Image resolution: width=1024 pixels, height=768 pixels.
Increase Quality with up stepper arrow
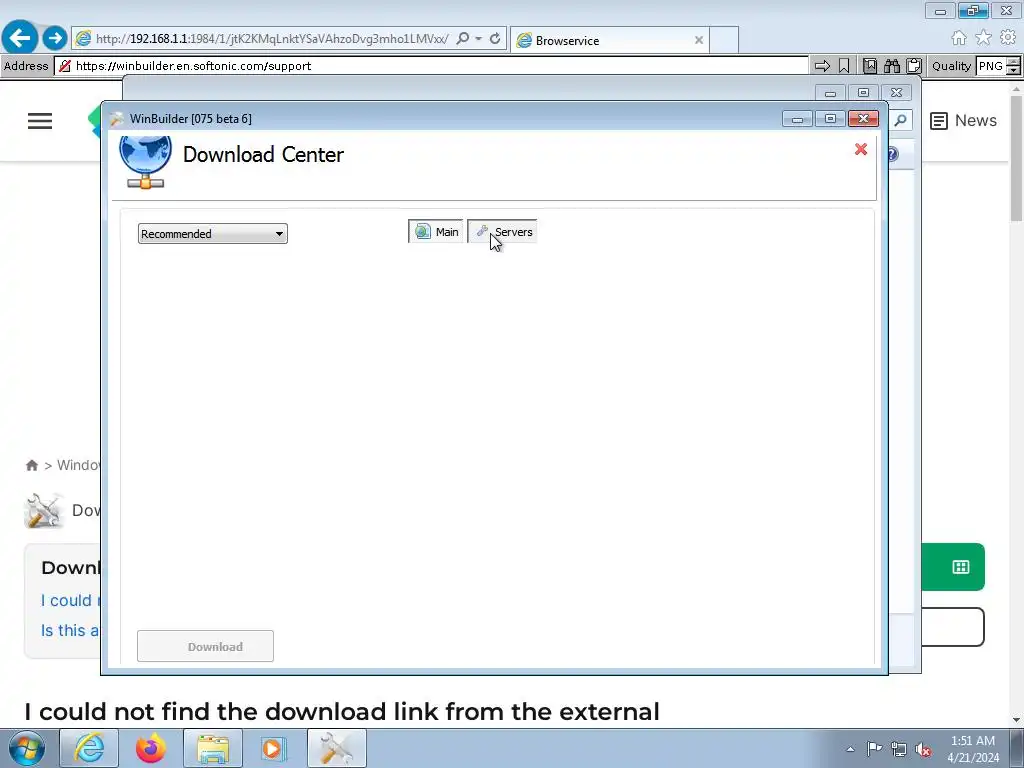point(1014,61)
